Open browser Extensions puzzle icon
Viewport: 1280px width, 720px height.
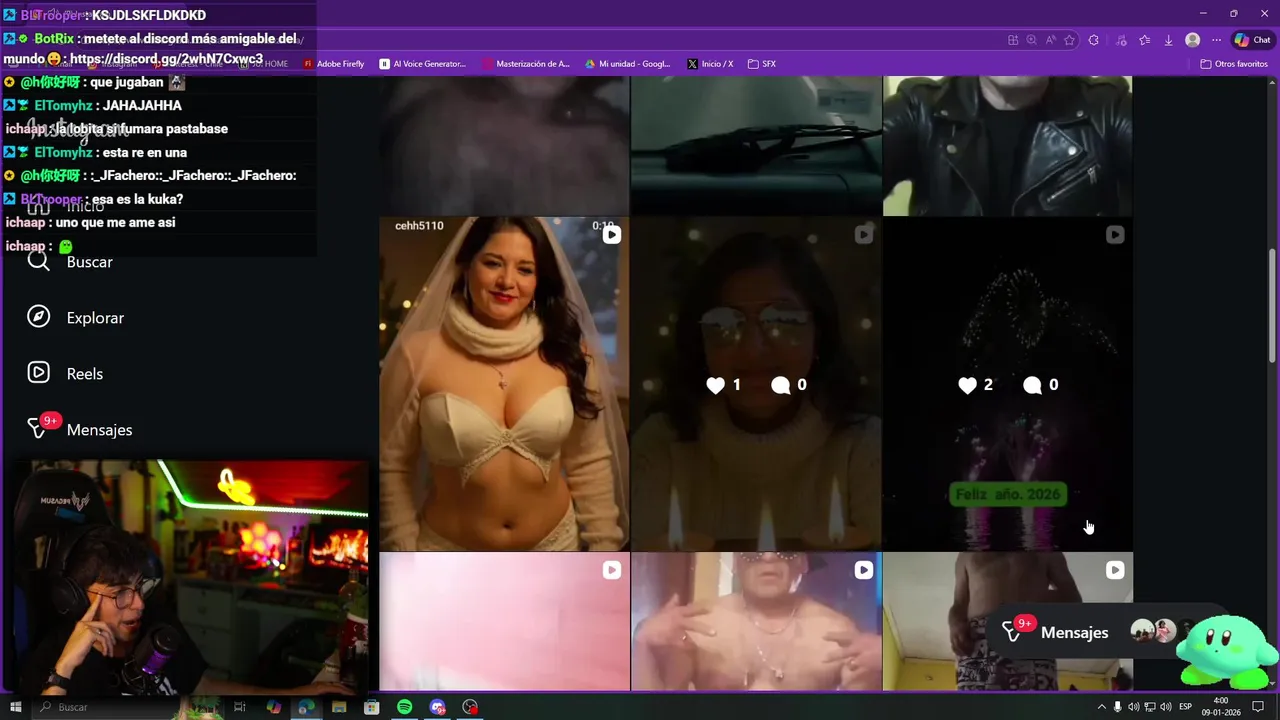pos(1093,40)
